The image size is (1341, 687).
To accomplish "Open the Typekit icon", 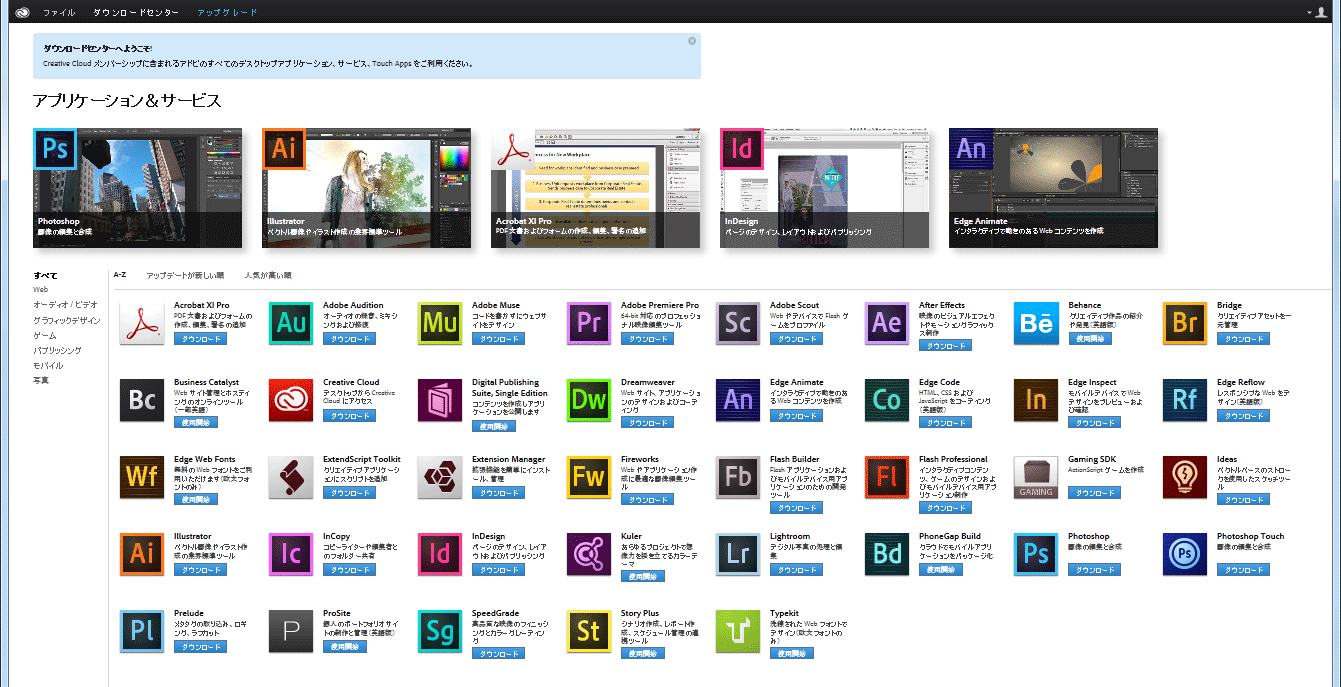I will (x=738, y=631).
